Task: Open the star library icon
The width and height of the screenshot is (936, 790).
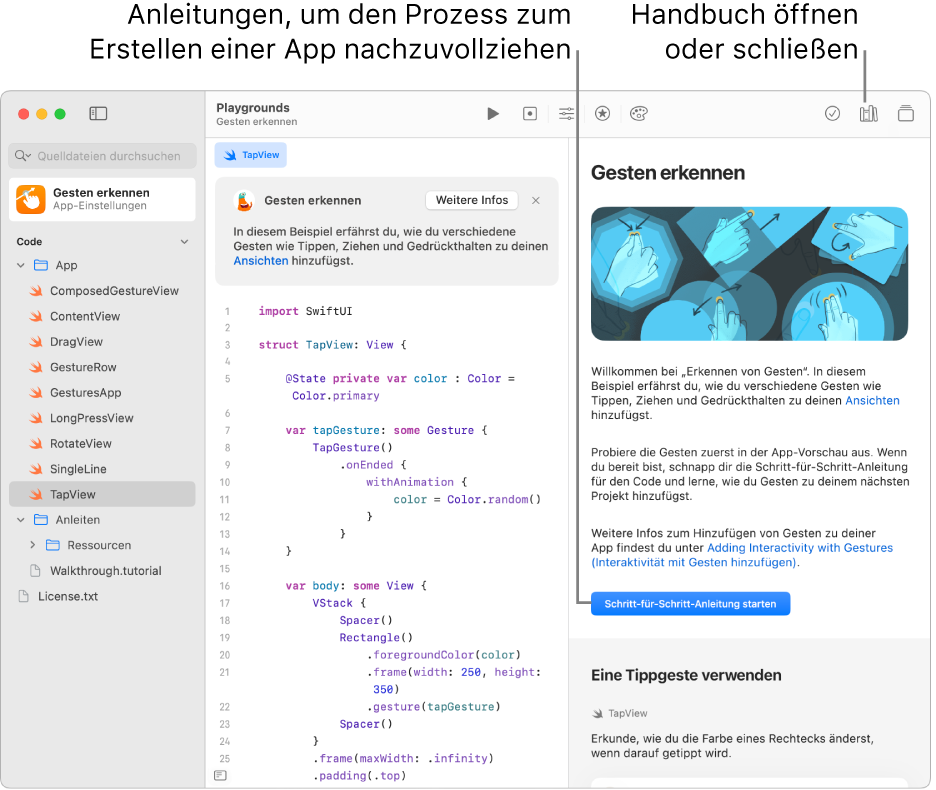Action: click(x=602, y=113)
